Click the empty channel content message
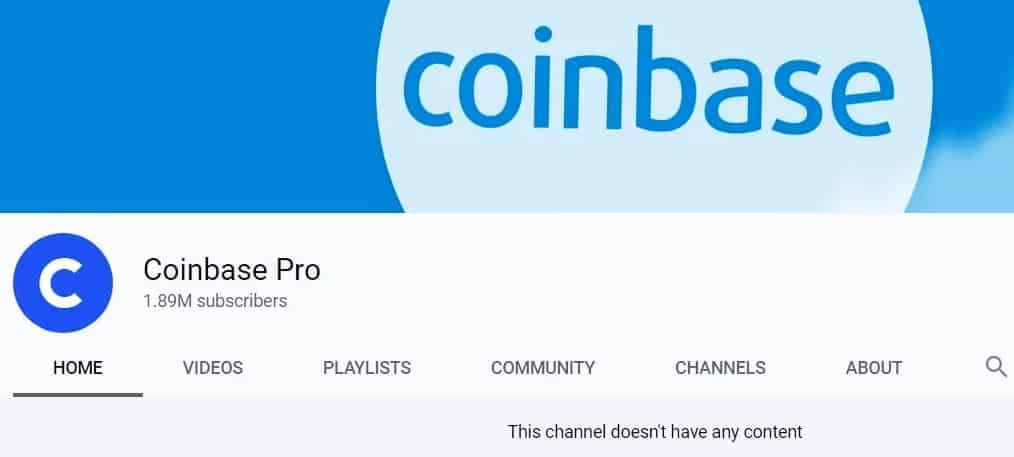The height and width of the screenshot is (457, 1014). 654,431
